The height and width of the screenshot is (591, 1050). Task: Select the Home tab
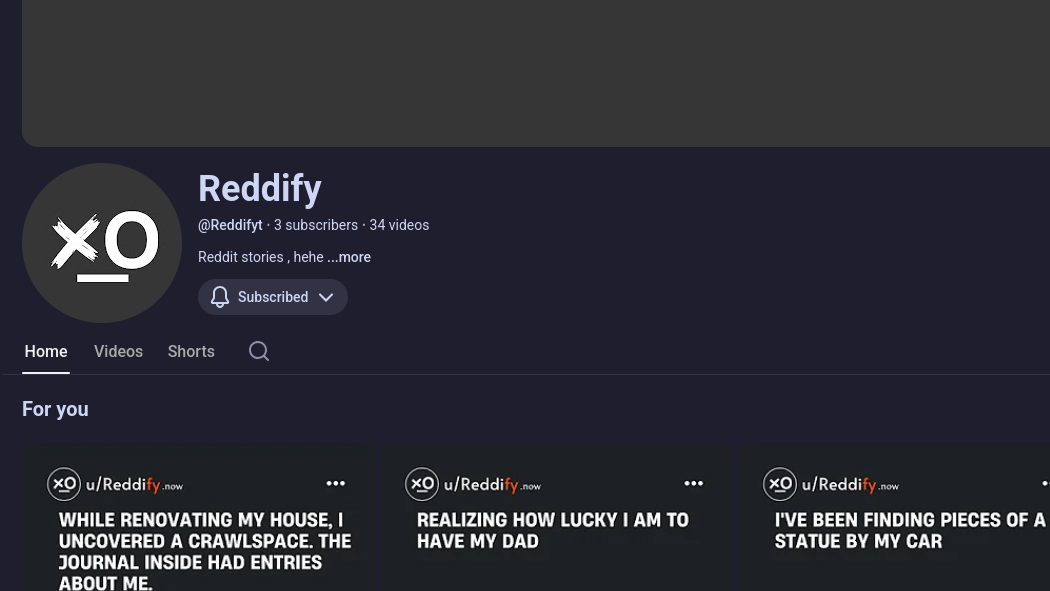pyautogui.click(x=46, y=351)
